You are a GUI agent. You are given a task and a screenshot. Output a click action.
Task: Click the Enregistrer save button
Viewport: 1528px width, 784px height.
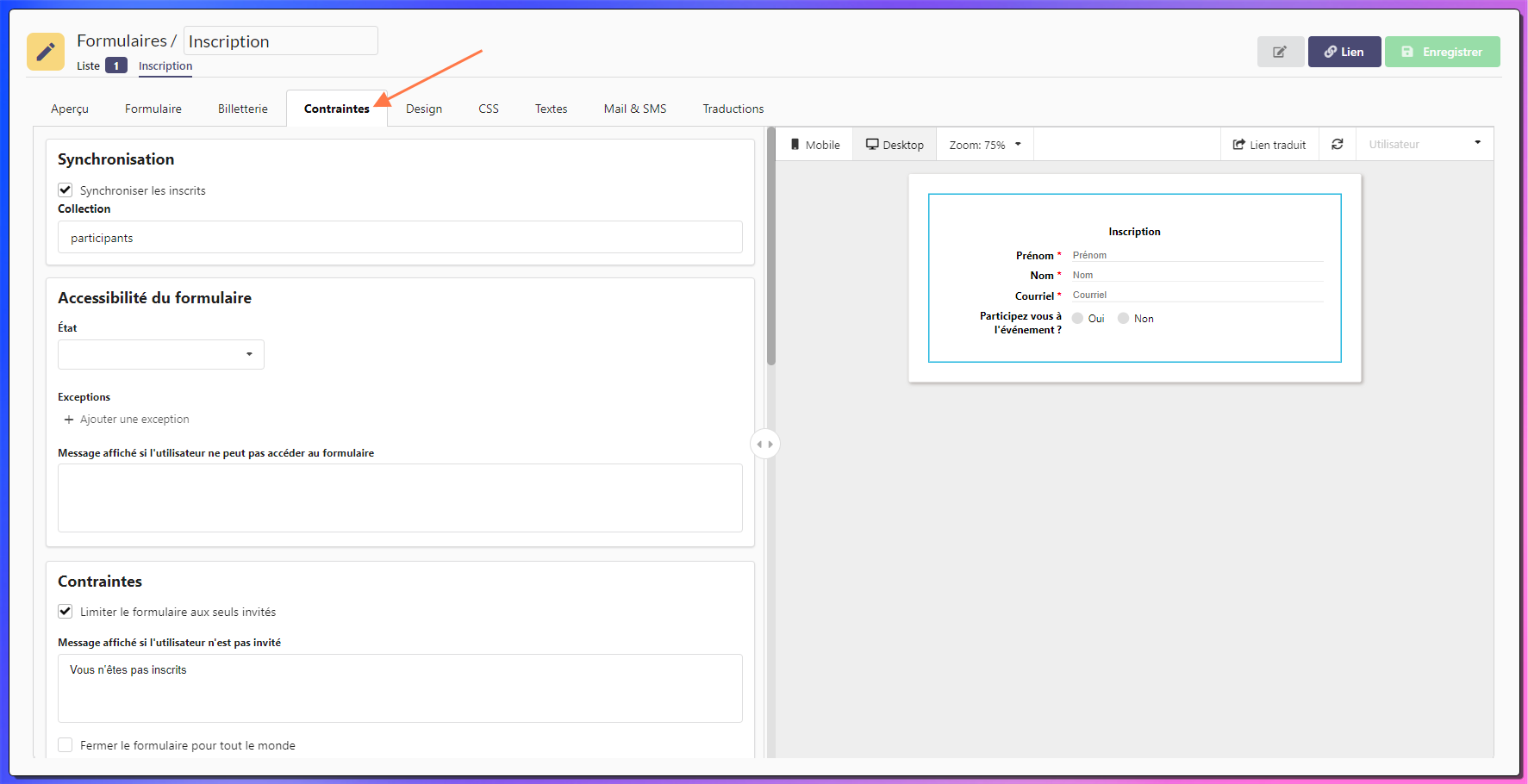pyautogui.click(x=1442, y=52)
